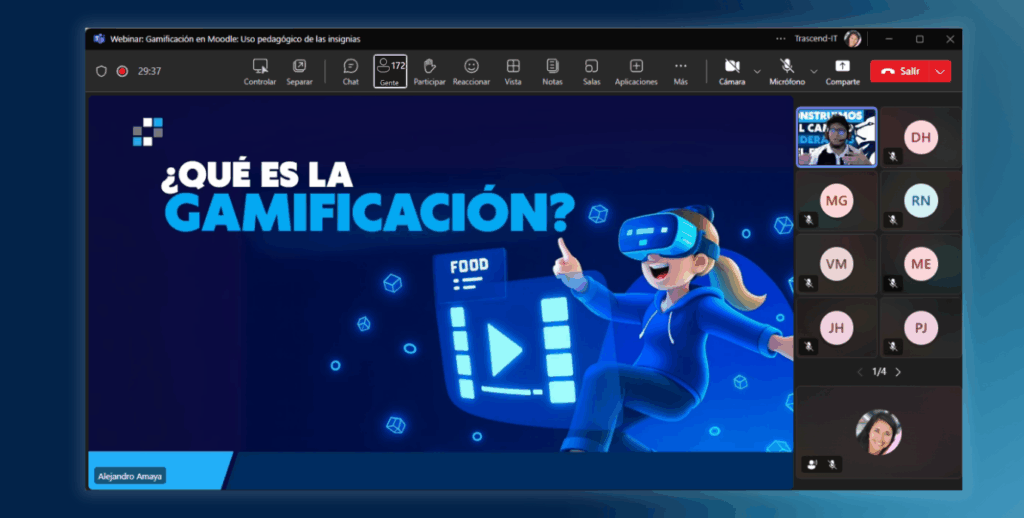The height and width of the screenshot is (518, 1024).
Task: Expand the Micrófono options dropdown arrow
Action: (814, 71)
